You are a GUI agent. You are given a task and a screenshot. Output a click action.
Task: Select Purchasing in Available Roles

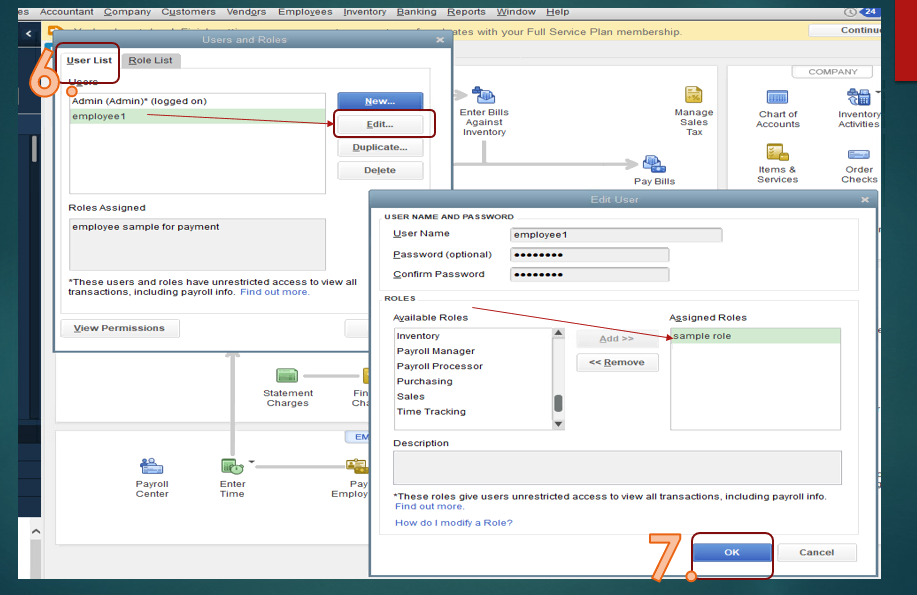473,381
